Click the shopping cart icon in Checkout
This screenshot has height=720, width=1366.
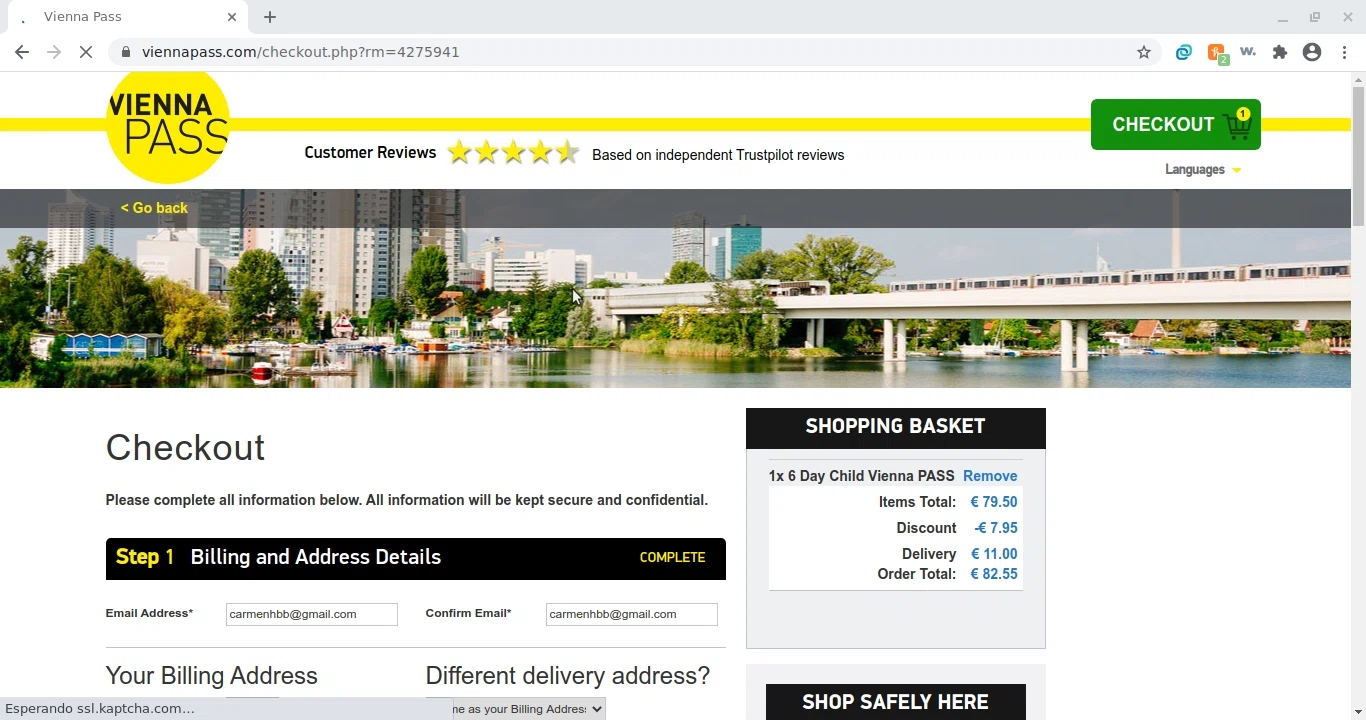tap(1238, 125)
